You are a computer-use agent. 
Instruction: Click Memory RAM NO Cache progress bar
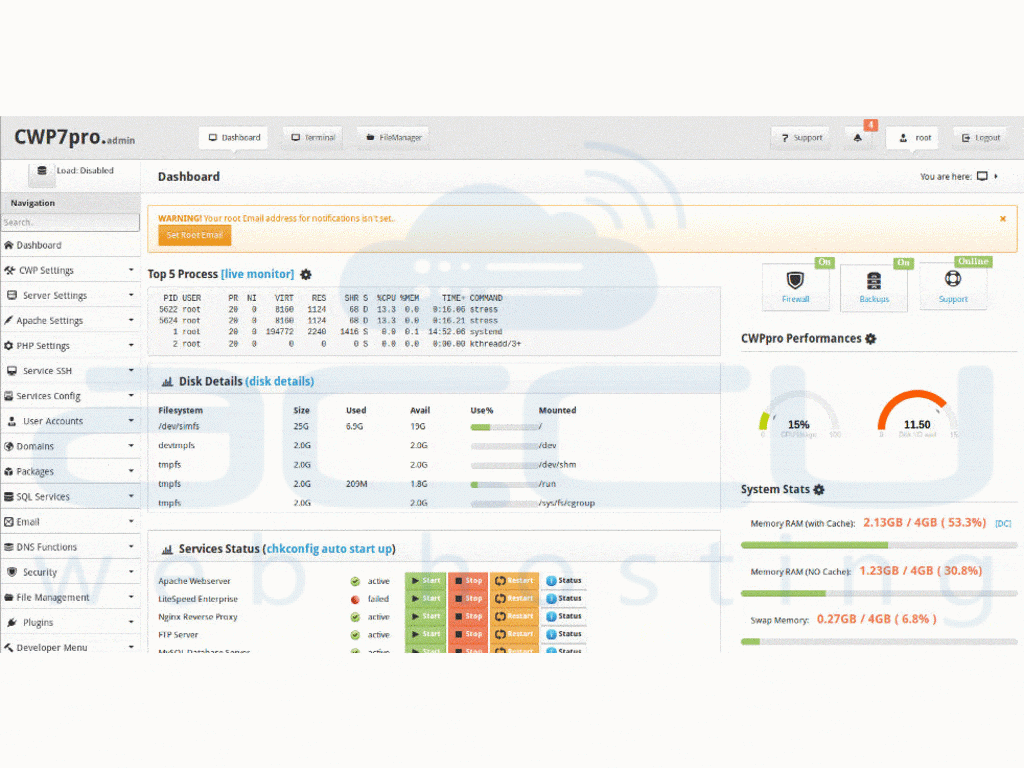coord(879,594)
